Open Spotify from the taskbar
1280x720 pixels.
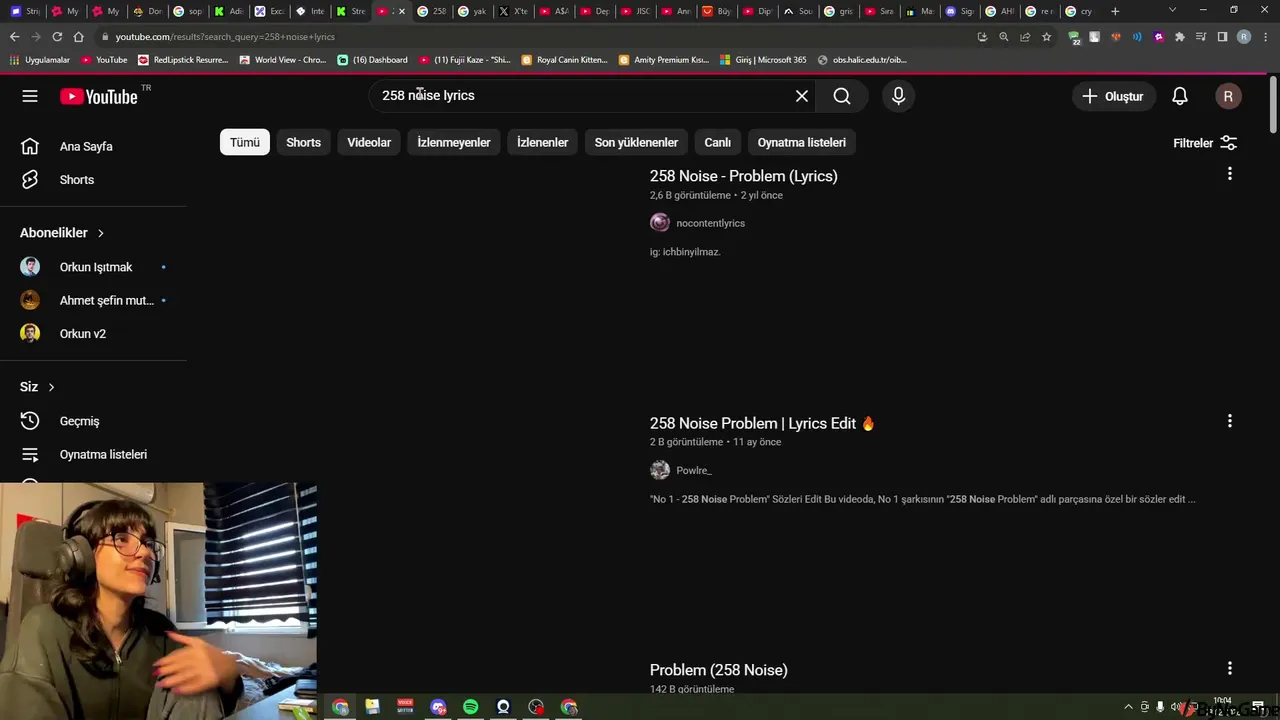pyautogui.click(x=470, y=707)
